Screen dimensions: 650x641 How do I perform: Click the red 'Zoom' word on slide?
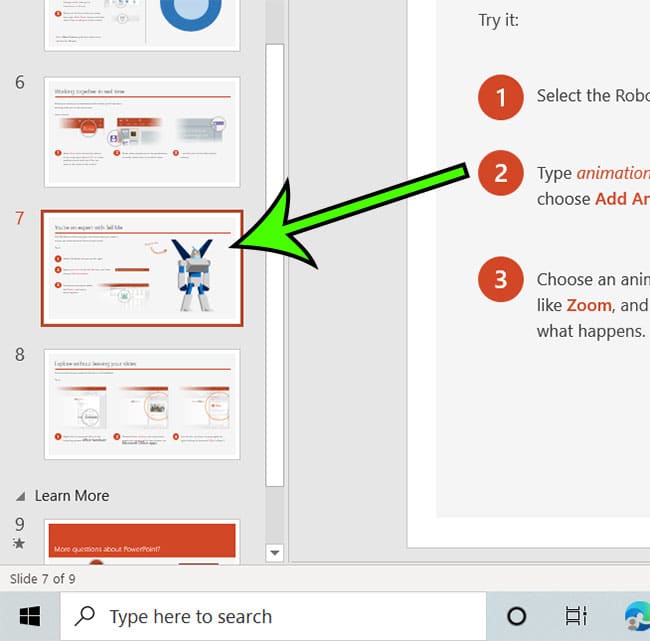click(x=589, y=306)
